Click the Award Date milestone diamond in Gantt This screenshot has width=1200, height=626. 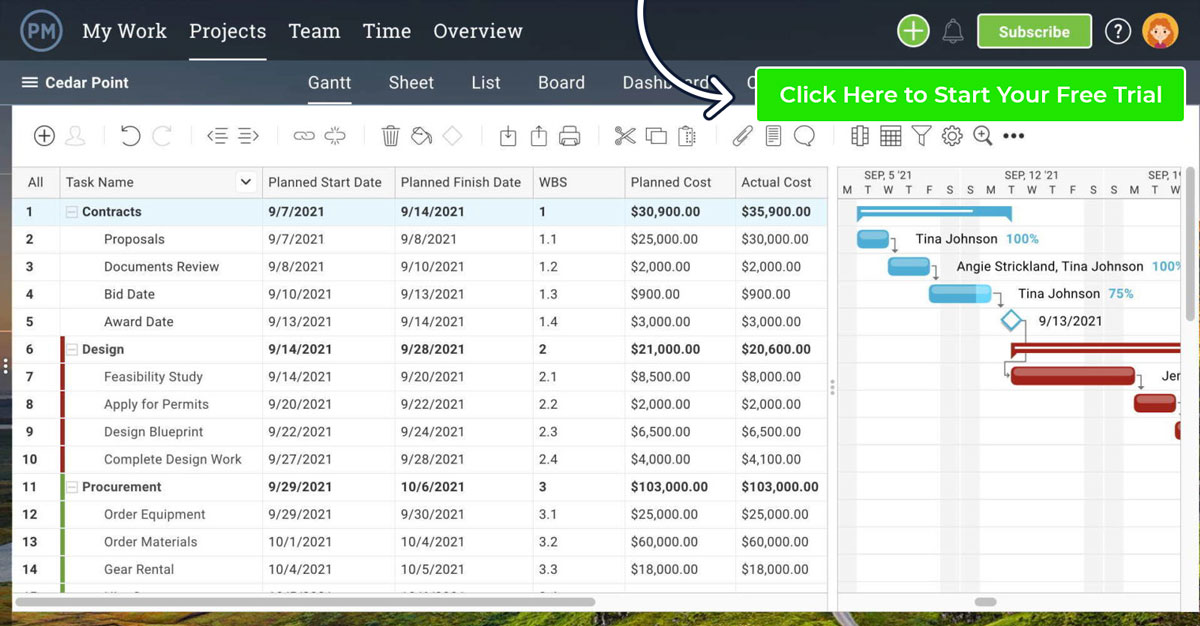click(x=1012, y=321)
